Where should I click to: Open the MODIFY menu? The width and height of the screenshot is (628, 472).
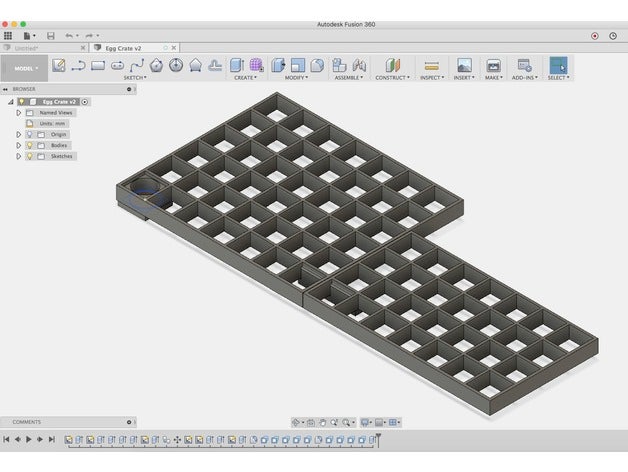click(x=296, y=77)
